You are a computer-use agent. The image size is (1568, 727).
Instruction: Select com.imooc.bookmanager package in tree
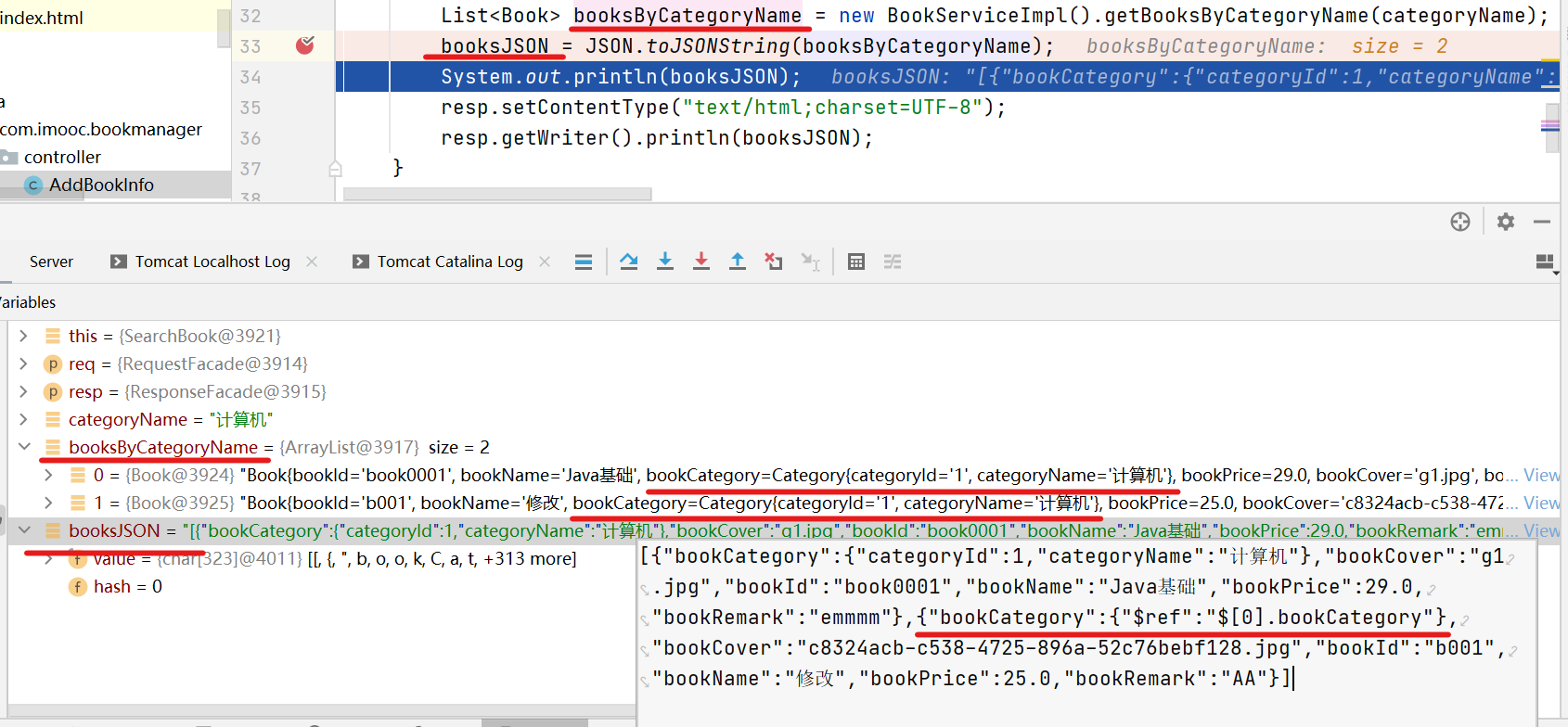tap(101, 129)
